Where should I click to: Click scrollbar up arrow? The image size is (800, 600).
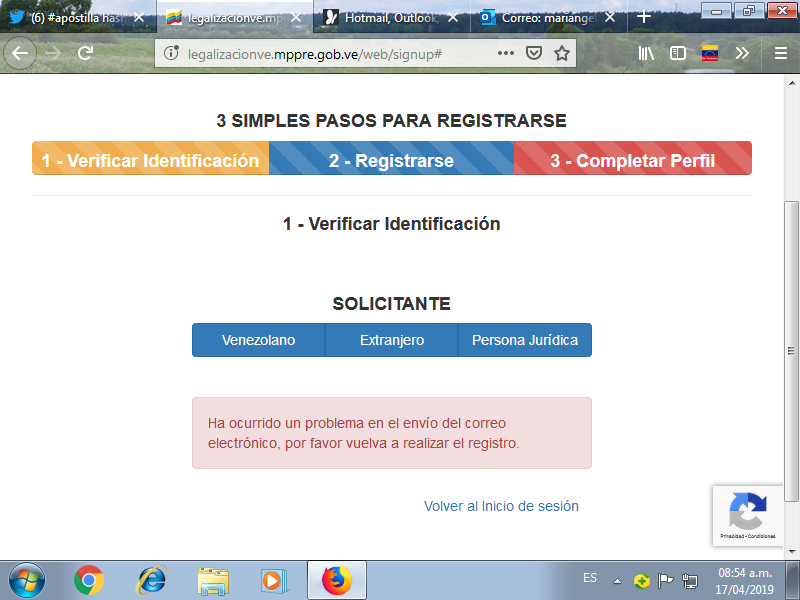(791, 82)
